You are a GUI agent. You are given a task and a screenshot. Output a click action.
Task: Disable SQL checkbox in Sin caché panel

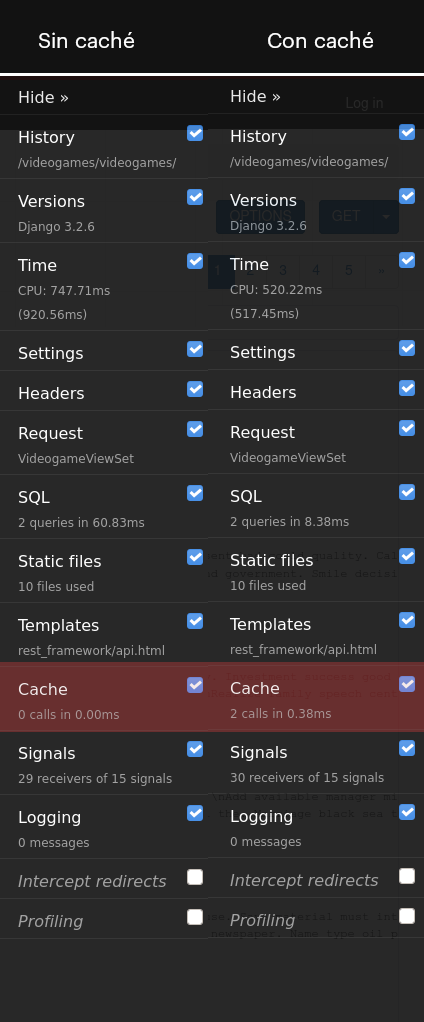point(195,493)
